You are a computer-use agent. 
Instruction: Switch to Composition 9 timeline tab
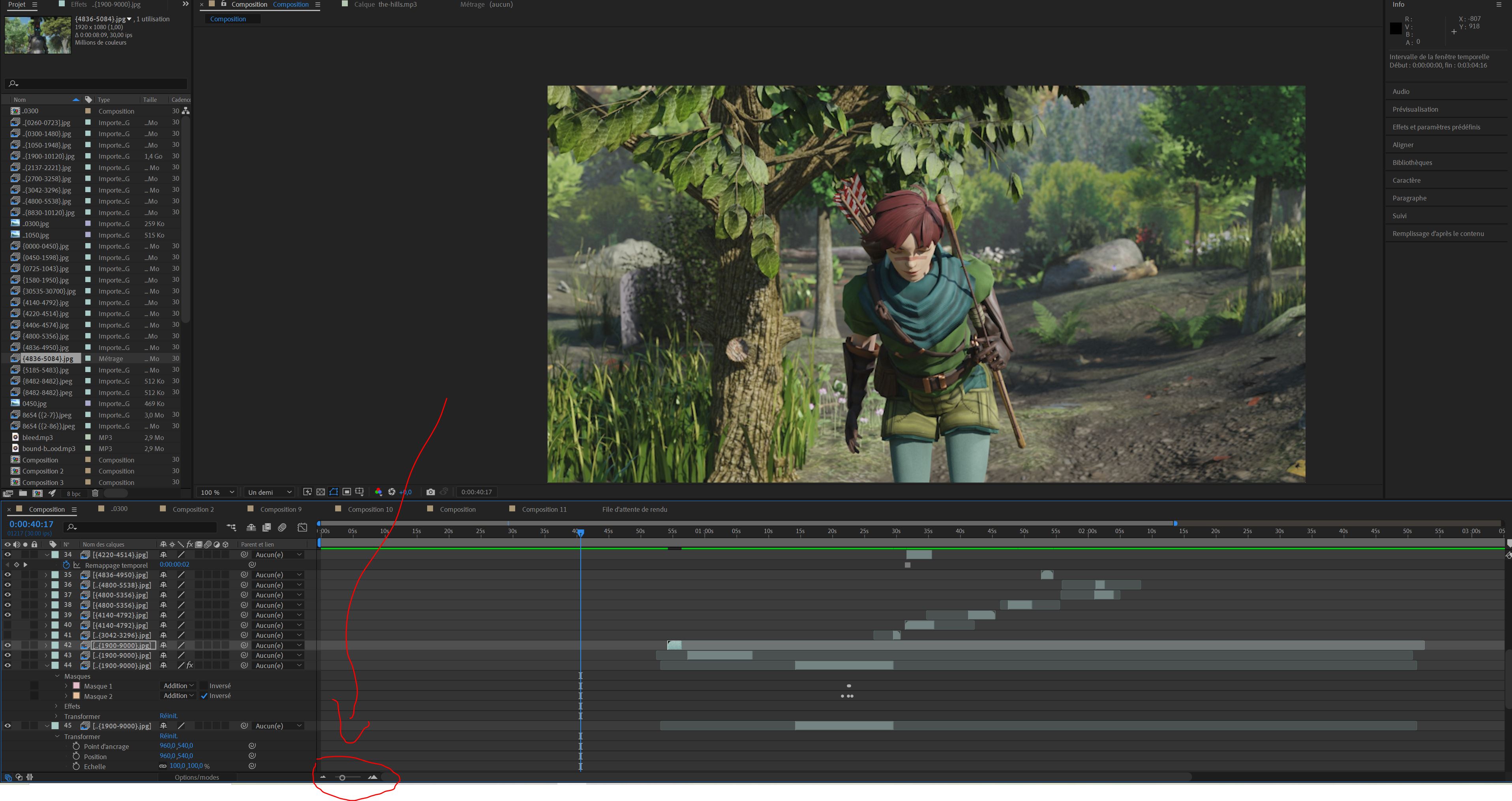pyautogui.click(x=280, y=509)
